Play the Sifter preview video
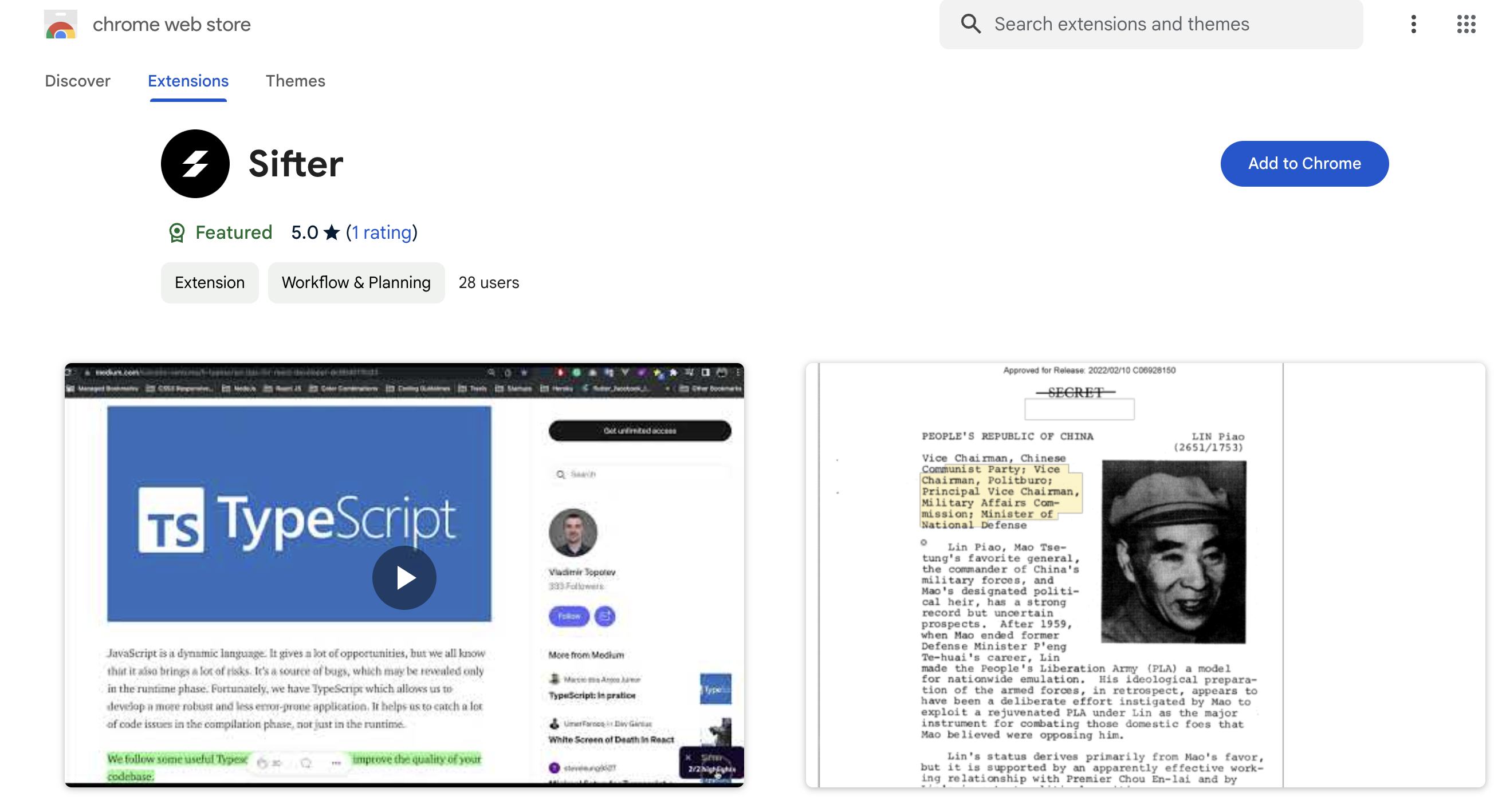The image size is (1502, 812). (x=404, y=578)
